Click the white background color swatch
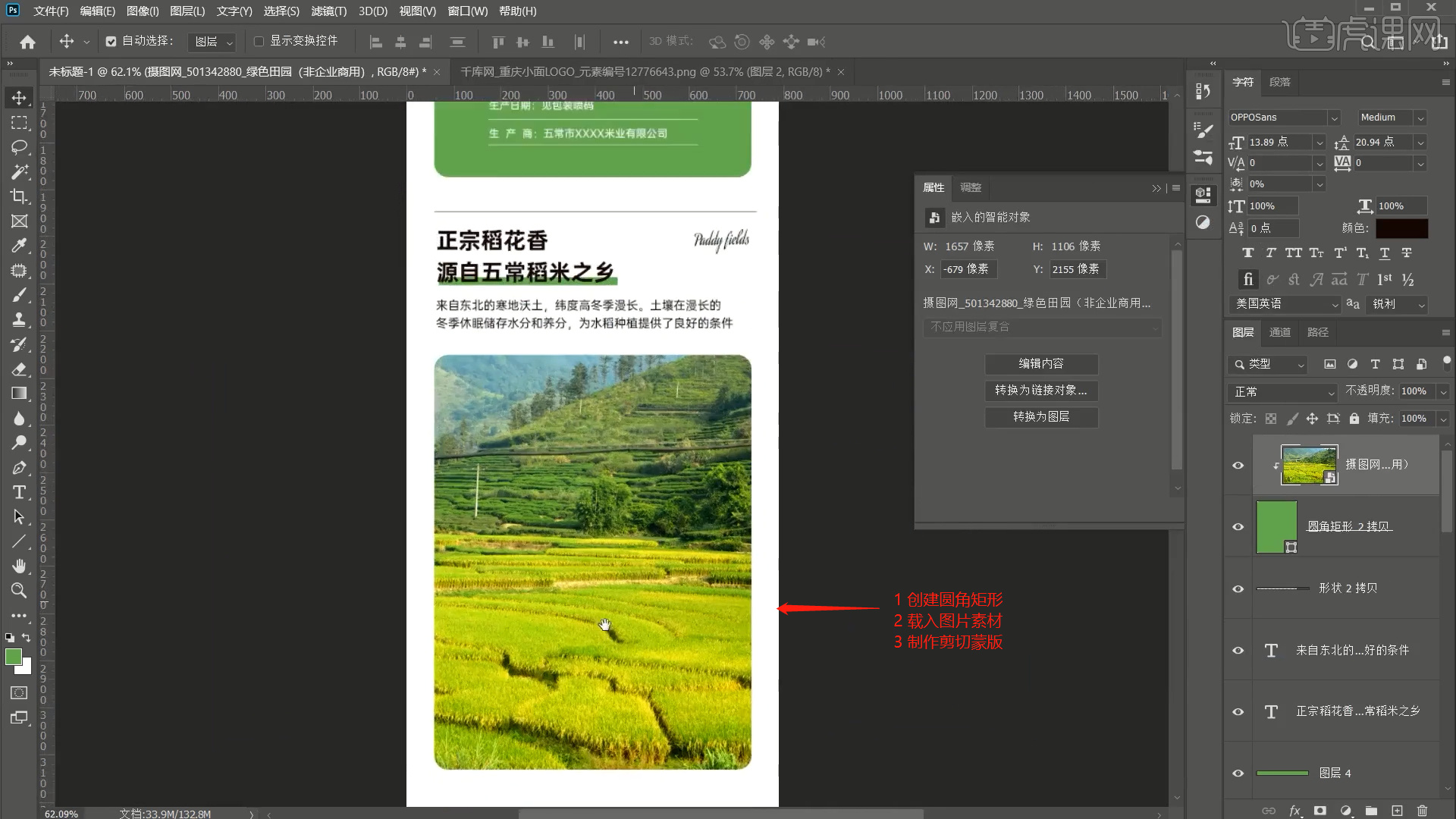Screen dimensions: 1456x819 [x=27, y=669]
